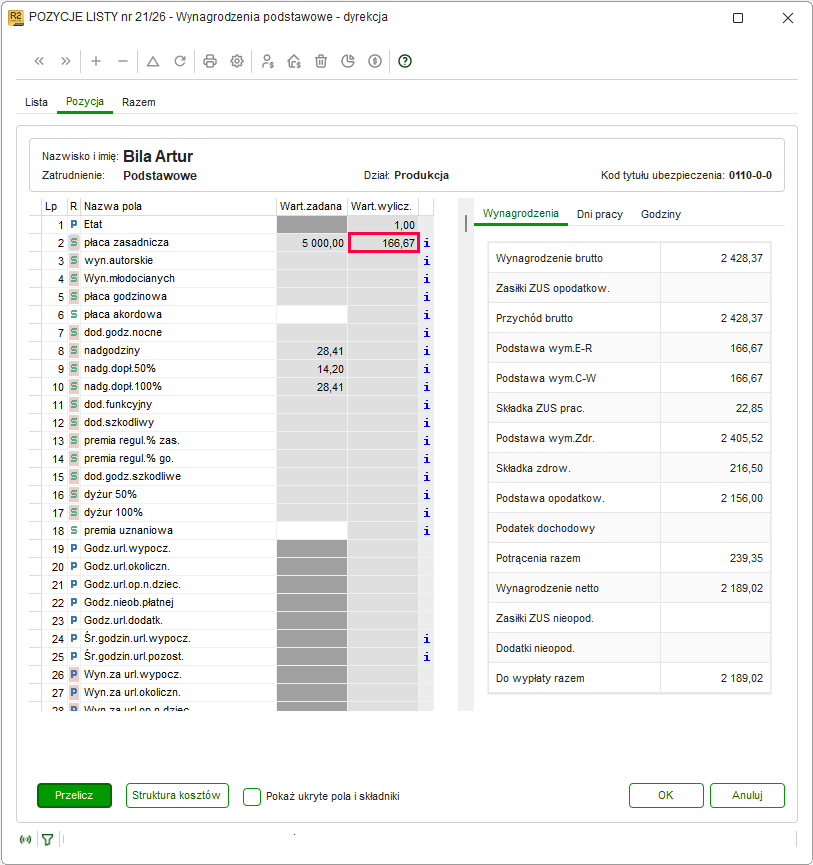Click the Przelicz button
Screen dimensions: 813x865
tap(74, 795)
